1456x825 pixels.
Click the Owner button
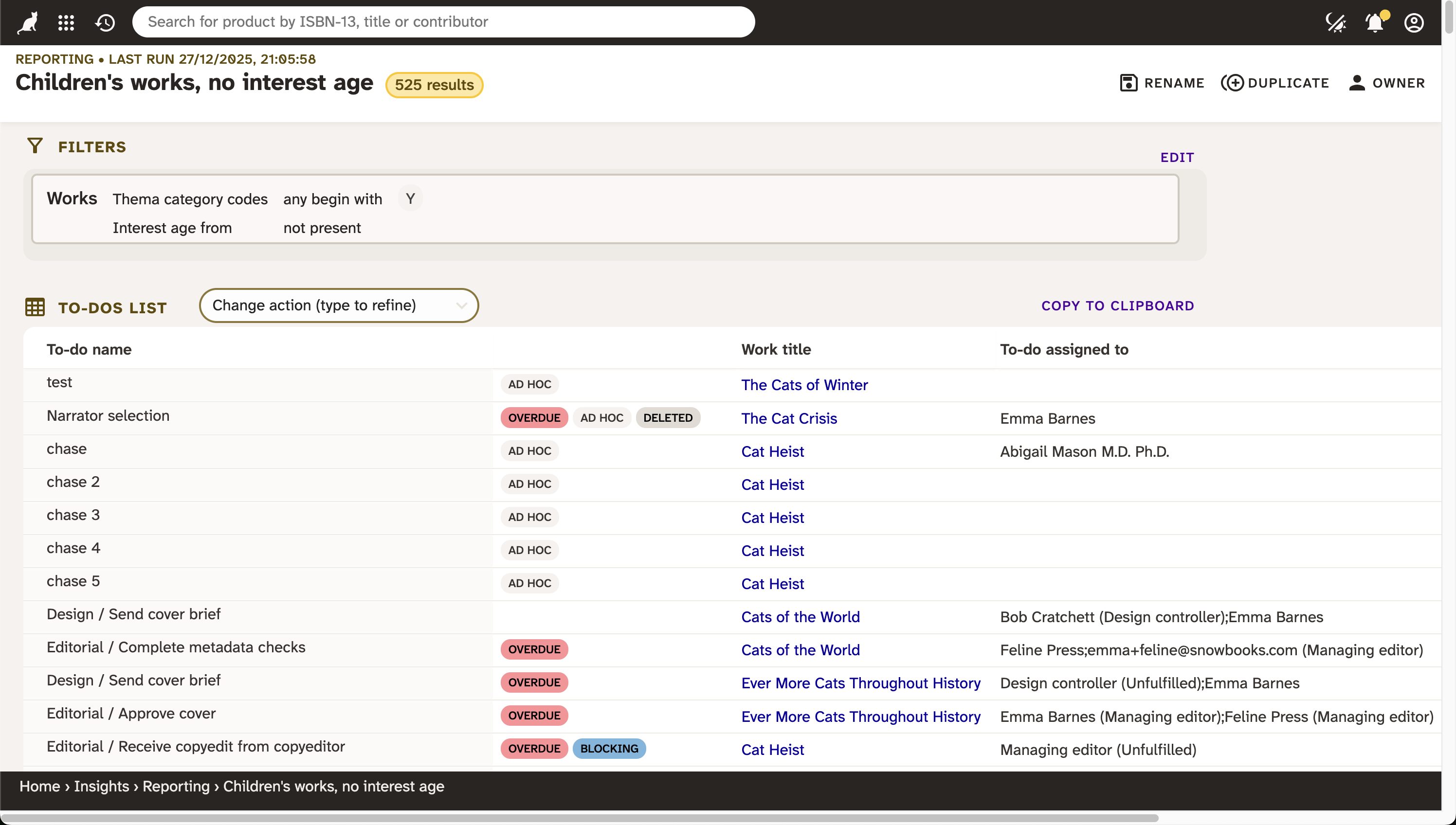(1386, 83)
